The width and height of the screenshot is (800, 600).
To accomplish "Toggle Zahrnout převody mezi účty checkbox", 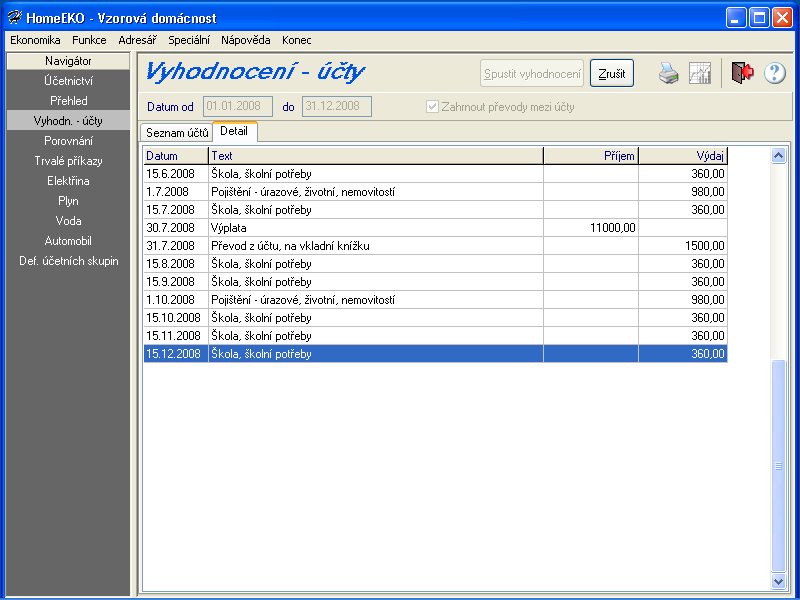I will click(432, 107).
